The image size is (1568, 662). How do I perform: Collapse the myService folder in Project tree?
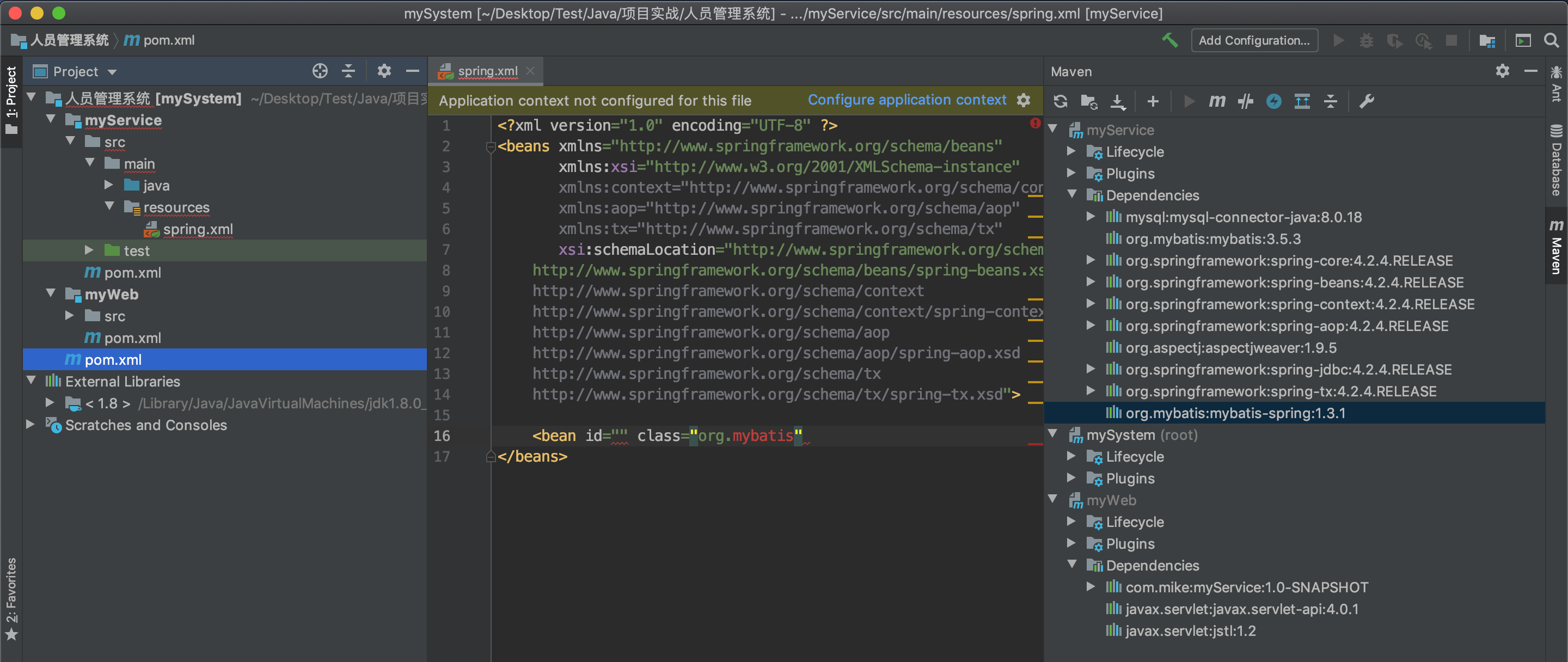coord(51,120)
